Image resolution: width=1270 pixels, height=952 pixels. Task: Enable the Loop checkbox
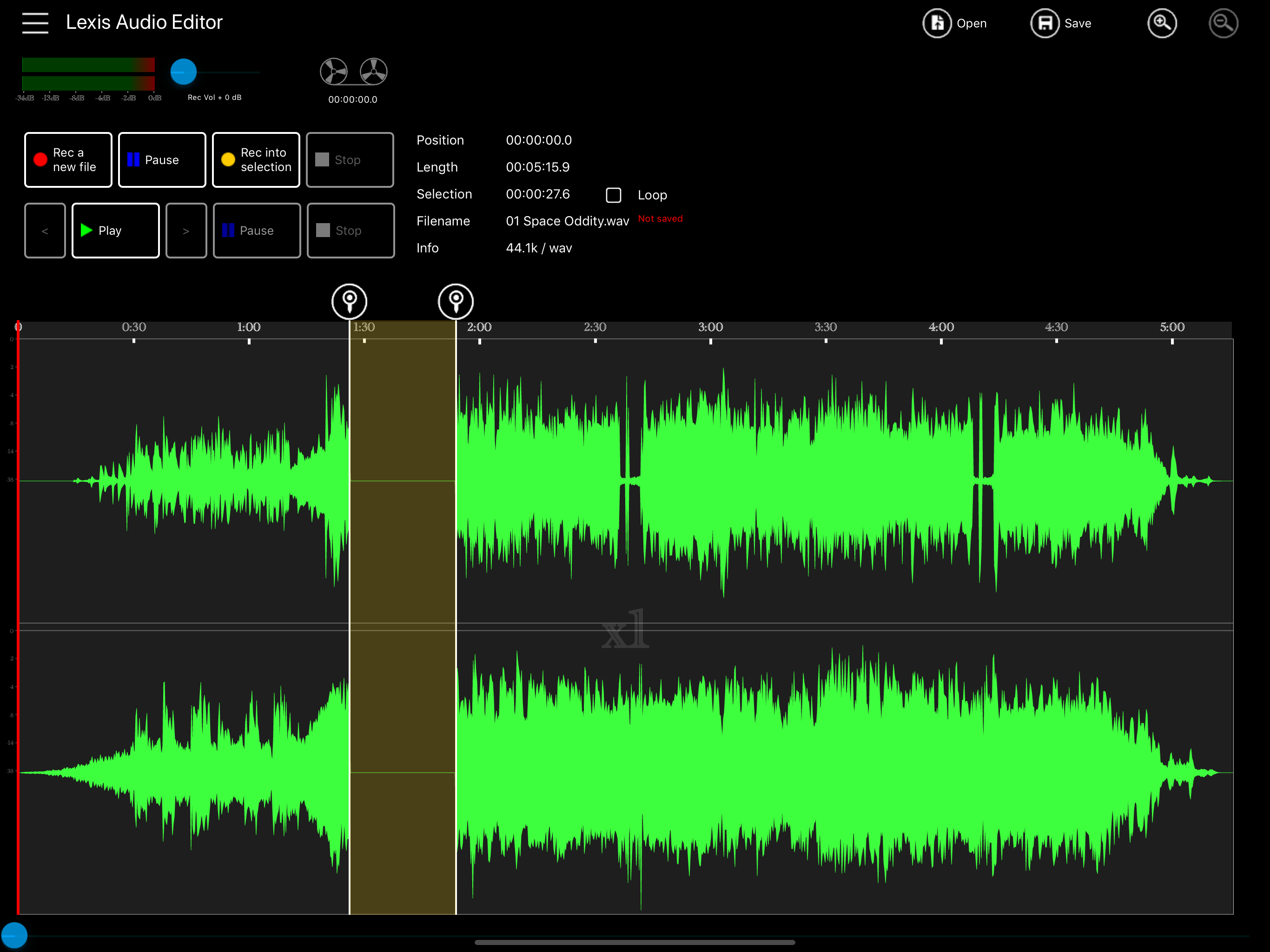[614, 195]
